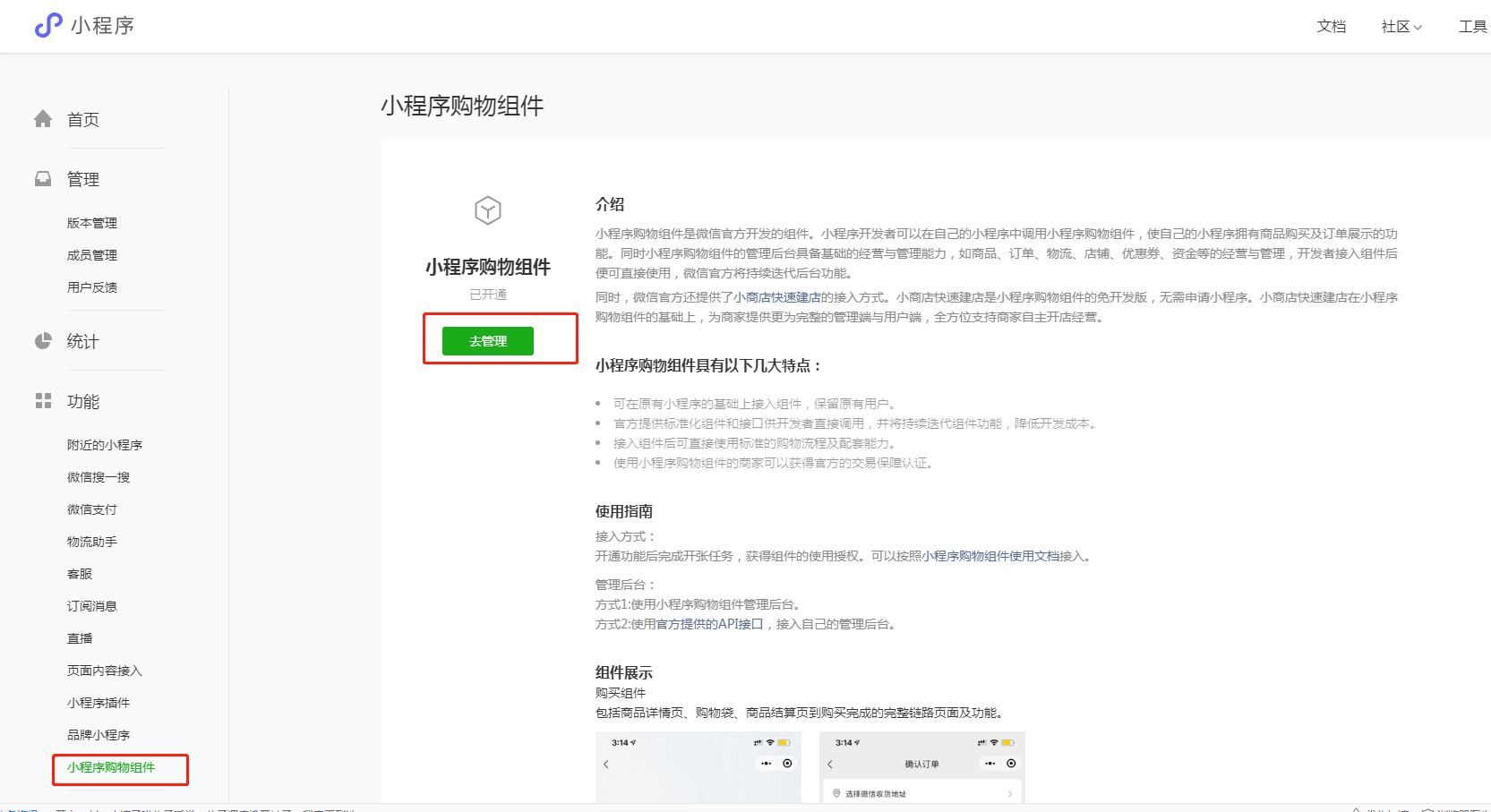Click the pie chart icon beside 统计

tap(43, 341)
